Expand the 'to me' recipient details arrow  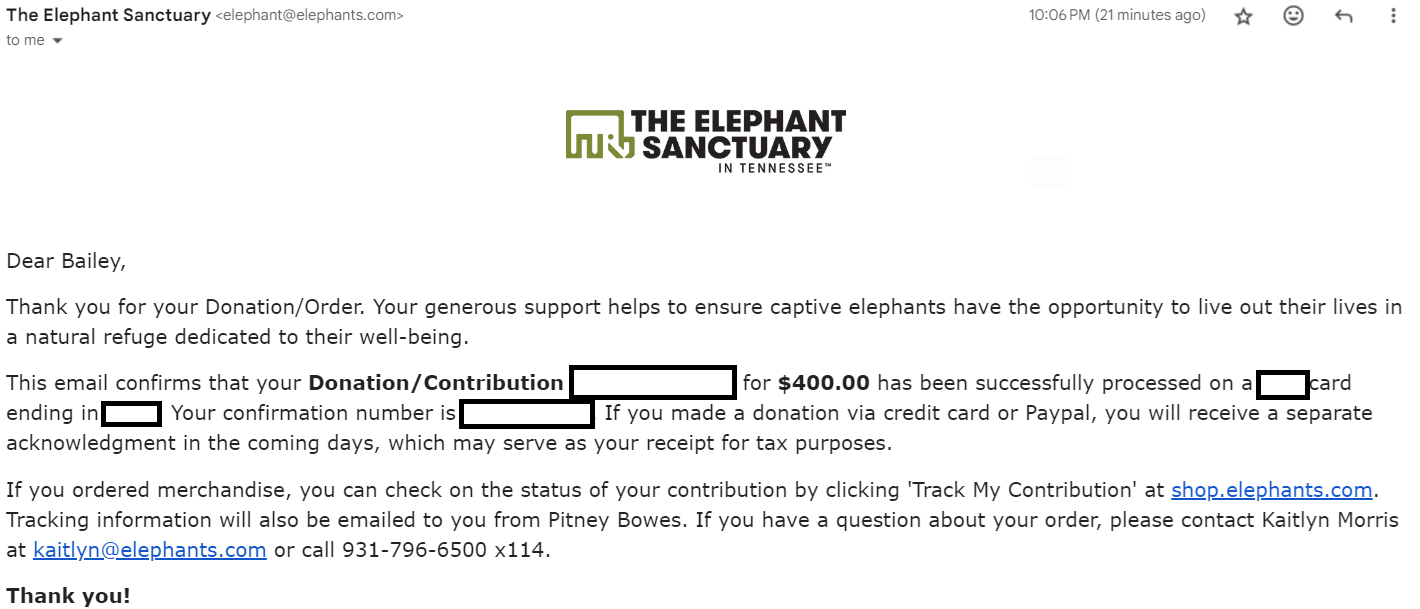(x=57, y=41)
